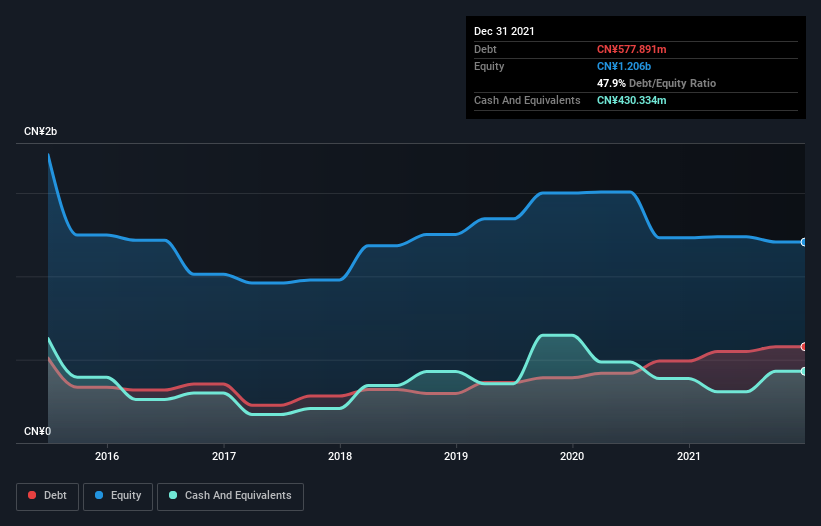This screenshot has width=821, height=526.
Task: Select the Equity endpoint marker on the chart
Action: click(x=804, y=242)
